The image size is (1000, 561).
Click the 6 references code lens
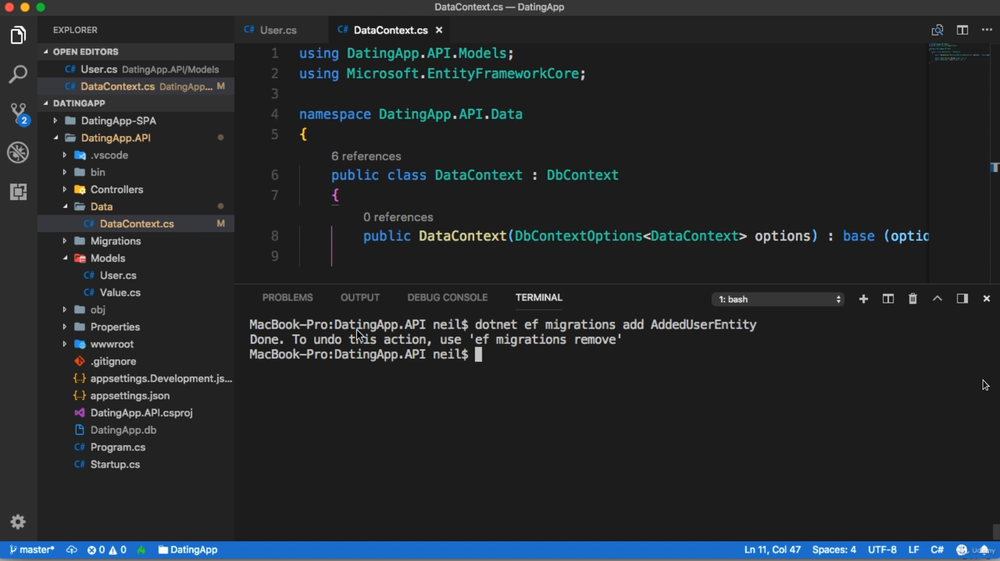[366, 156]
